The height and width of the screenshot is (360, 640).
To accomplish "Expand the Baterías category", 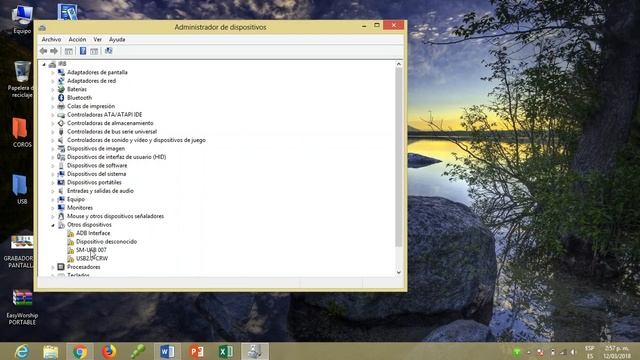I will coord(53,89).
